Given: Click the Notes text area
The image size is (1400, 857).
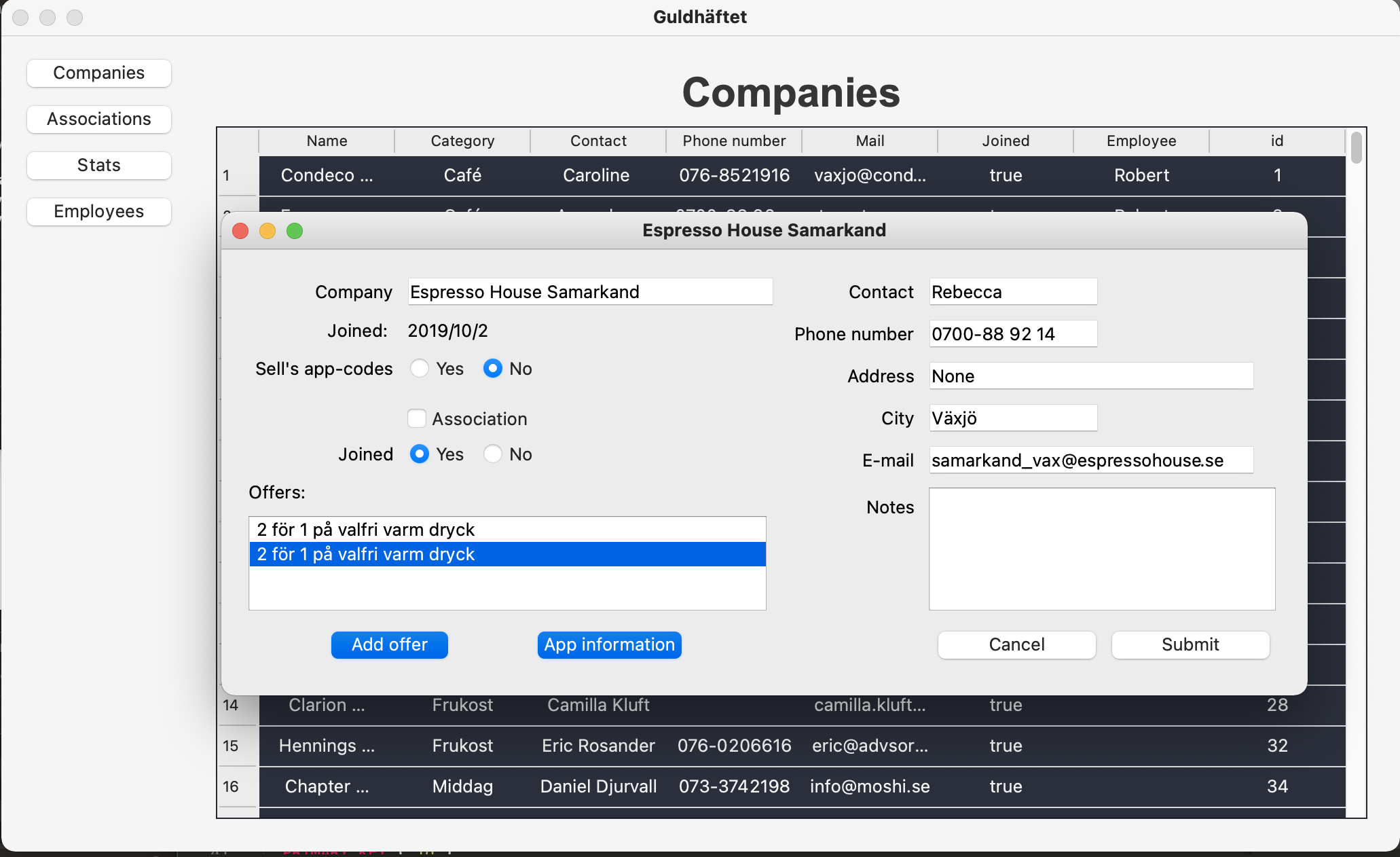Looking at the screenshot, I should (1101, 549).
